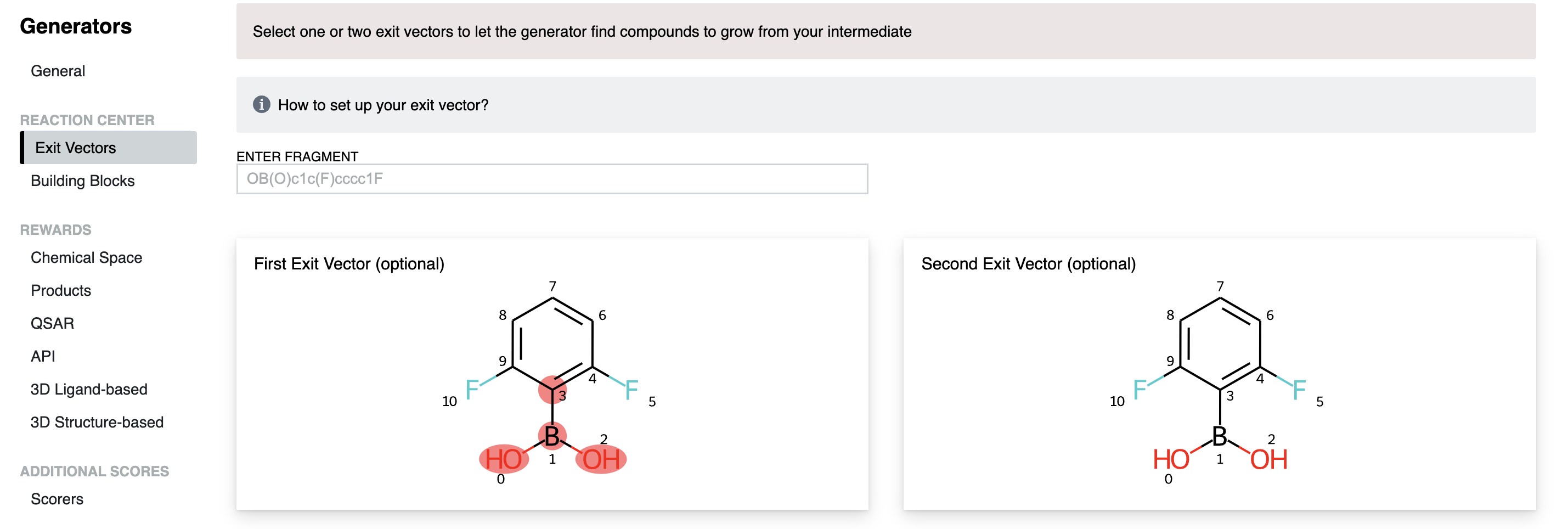Image resolution: width=1568 pixels, height=529 pixels.
Task: Click the info icon beside exit vector help
Action: pos(261,105)
